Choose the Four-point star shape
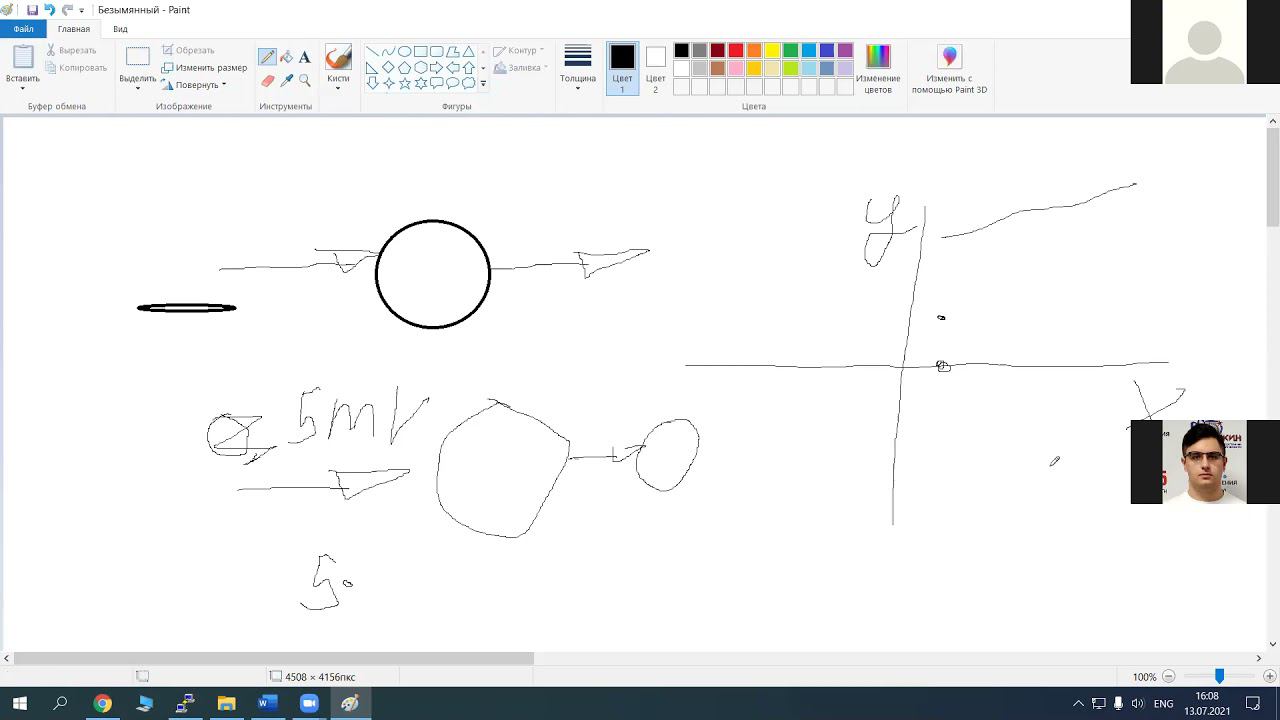Image resolution: width=1280 pixels, height=720 pixels. pyautogui.click(x=388, y=84)
